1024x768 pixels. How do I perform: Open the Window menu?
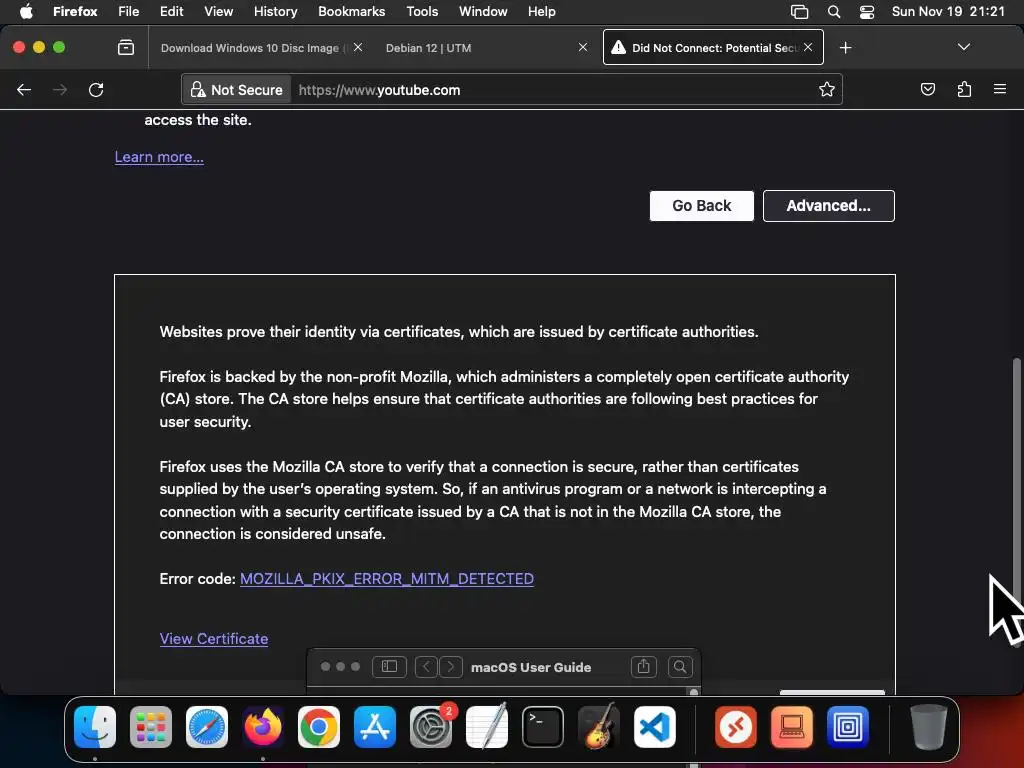(483, 11)
